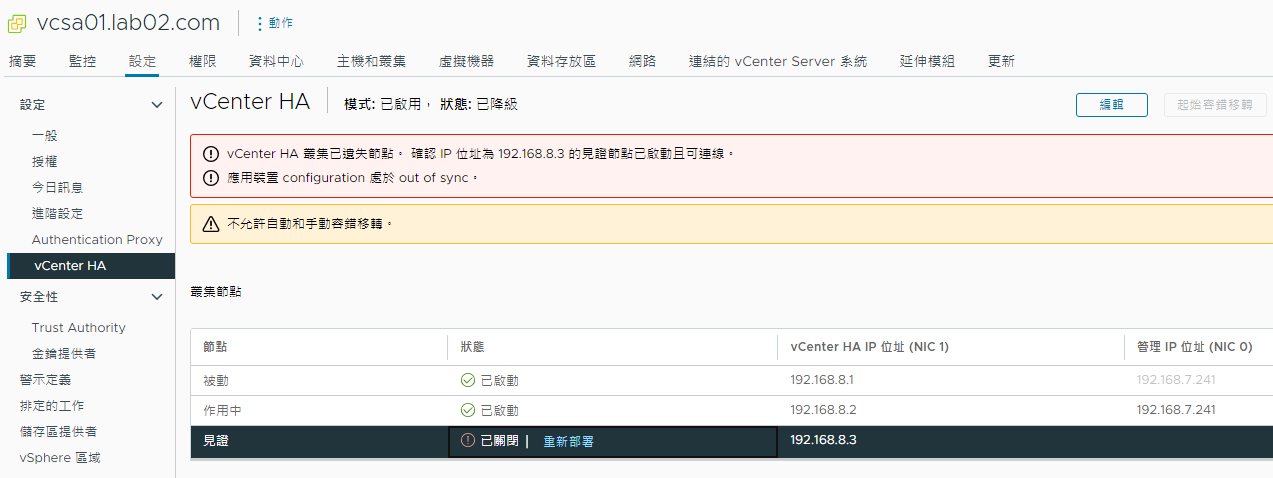Image resolution: width=1273 pixels, height=478 pixels.
Task: Switch to the 監控 tab
Action: click(83, 61)
